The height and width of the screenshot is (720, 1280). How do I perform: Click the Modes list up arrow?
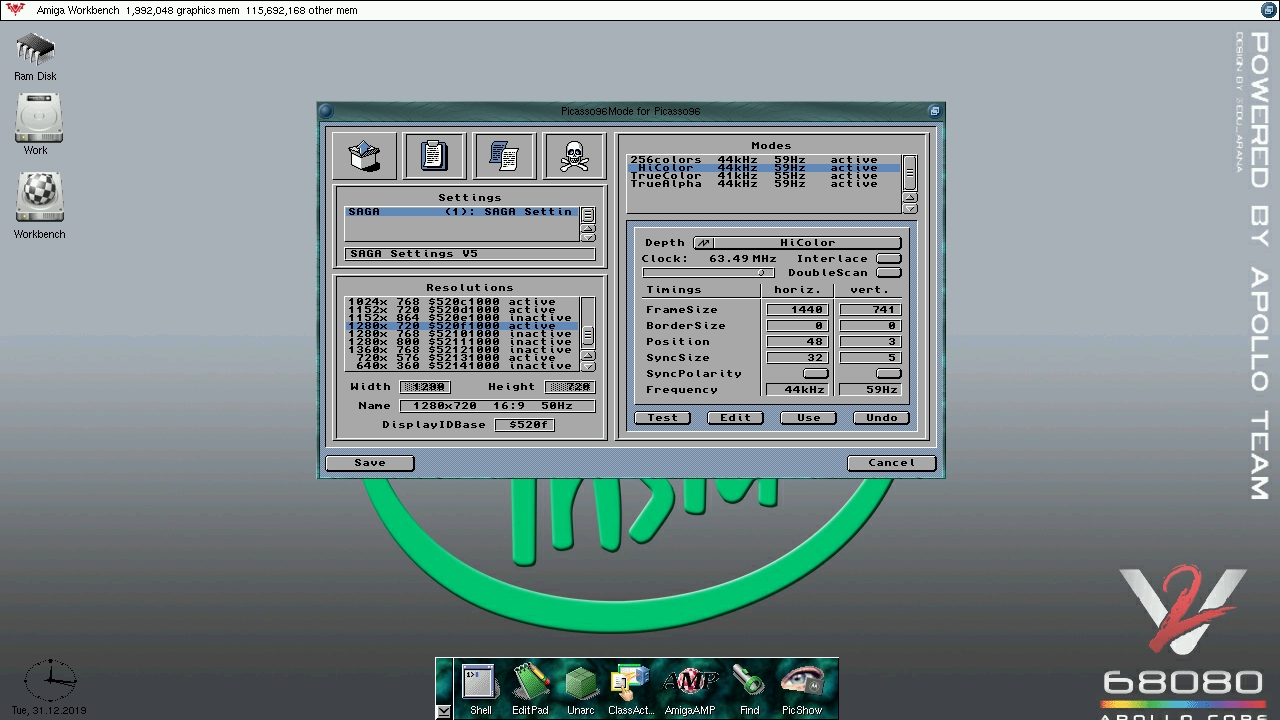(x=909, y=198)
